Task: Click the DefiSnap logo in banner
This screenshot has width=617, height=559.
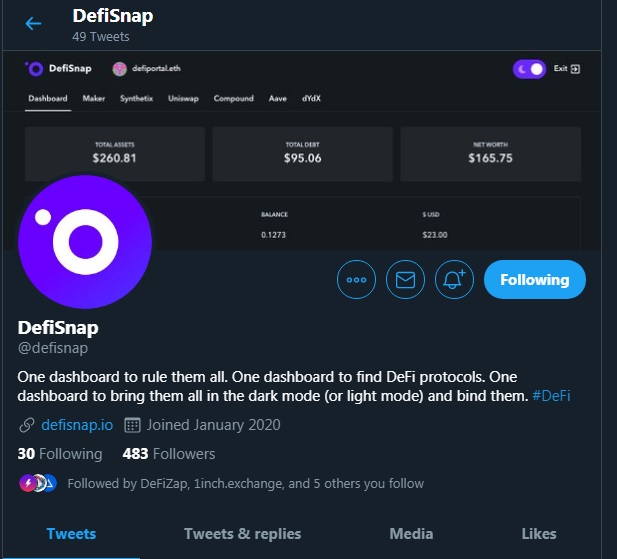Action: 34,69
